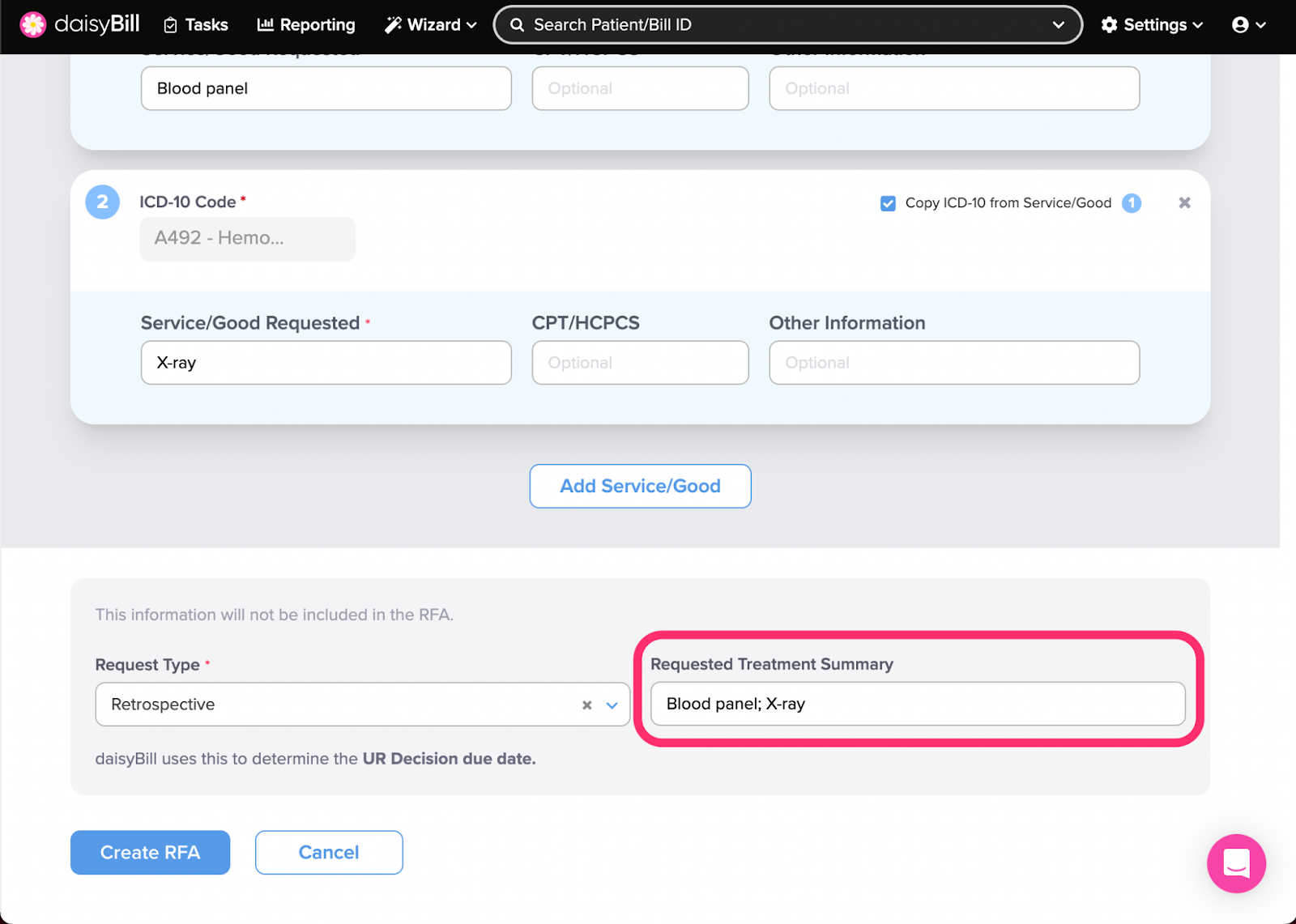This screenshot has height=924, width=1296.
Task: Click the Wizard wand icon
Action: tap(393, 25)
